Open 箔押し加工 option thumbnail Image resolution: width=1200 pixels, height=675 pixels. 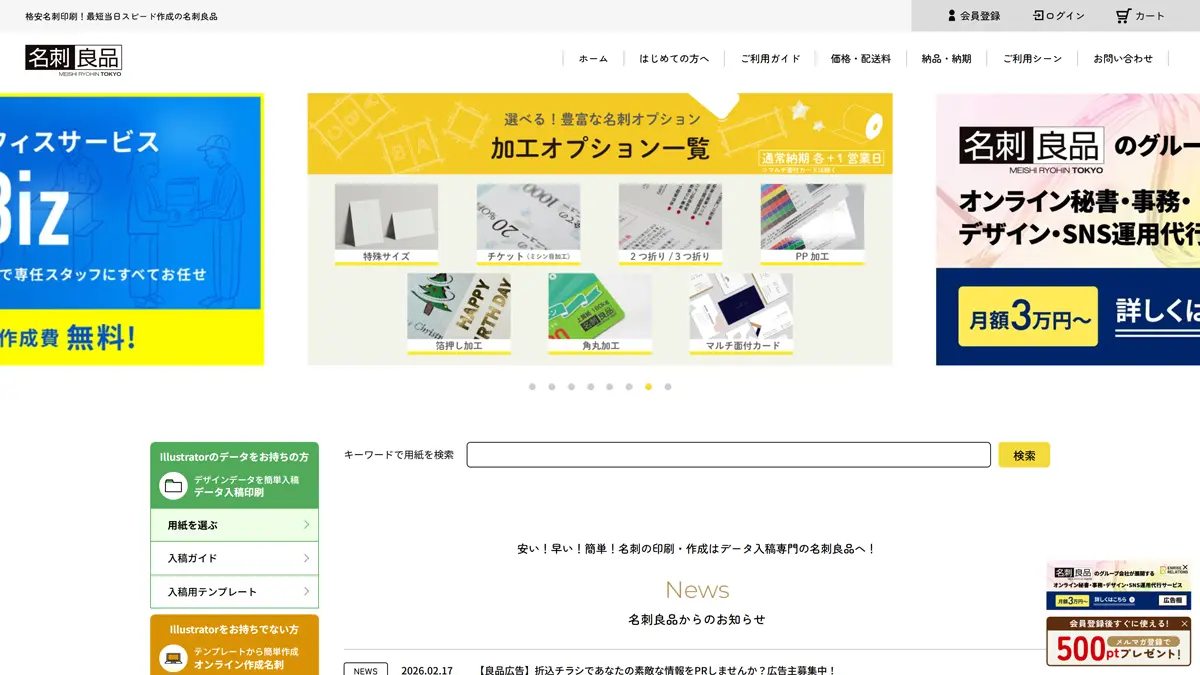[x=459, y=314]
